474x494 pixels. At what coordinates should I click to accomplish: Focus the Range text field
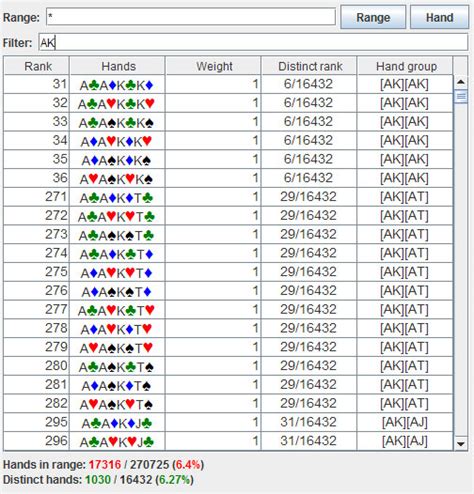click(x=191, y=17)
